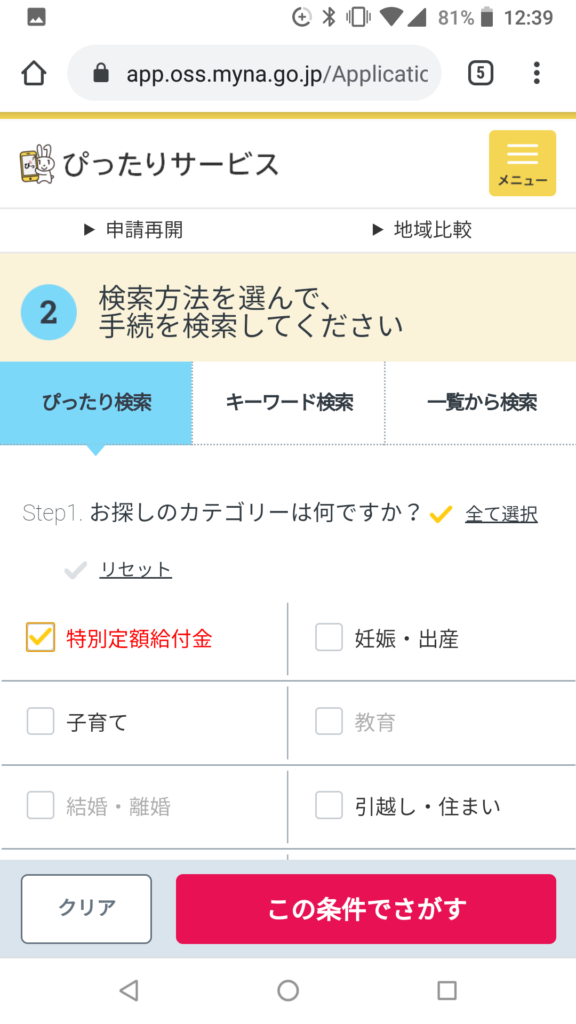Viewport: 576px width, 1024px height.
Task: Check the 引越し・住まい checkbox
Action: click(329, 806)
